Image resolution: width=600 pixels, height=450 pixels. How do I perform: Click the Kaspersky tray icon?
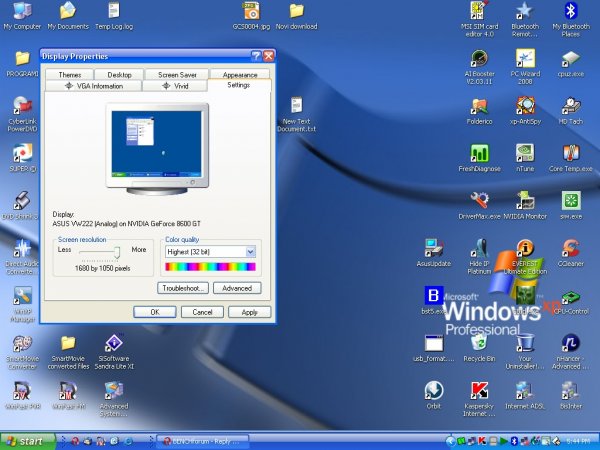pyautogui.click(x=483, y=441)
